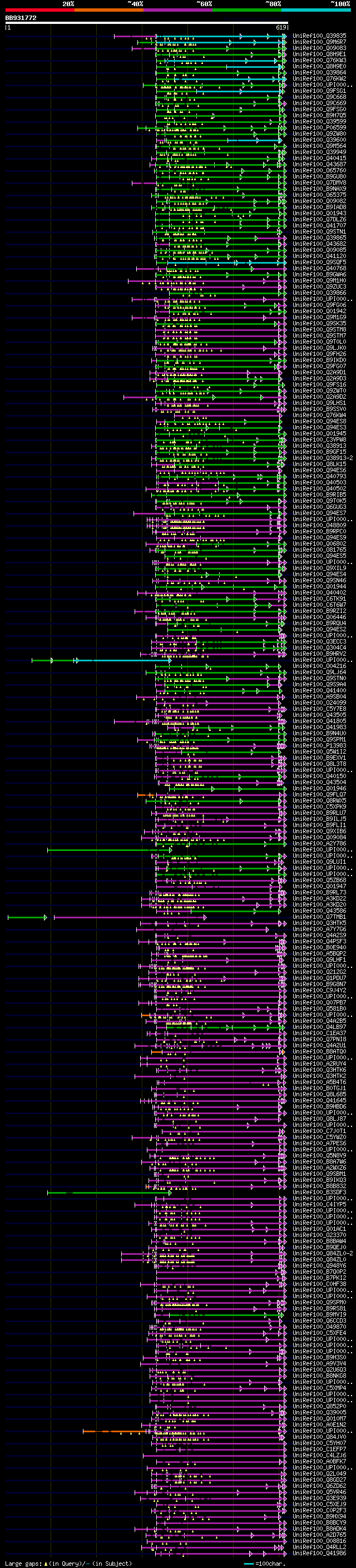Select hit label UniRef100_Q39599
The width and height of the screenshot is (356, 1568).
319,121
